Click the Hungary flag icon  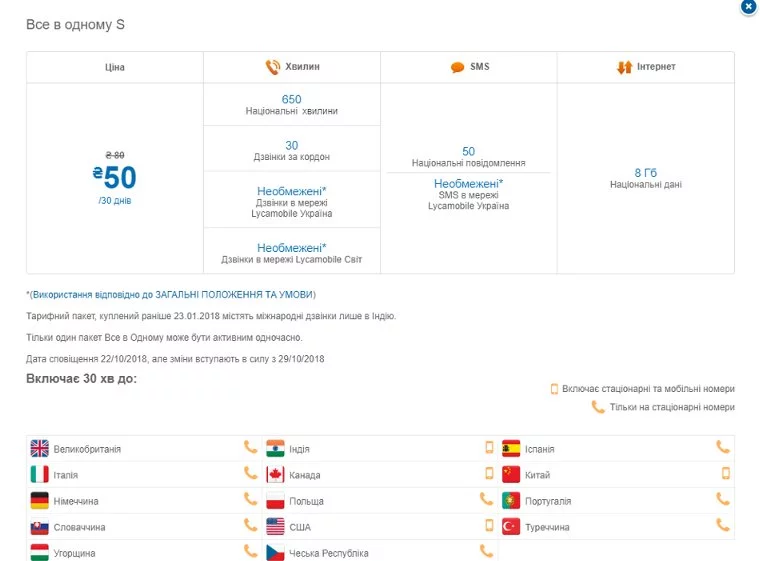[39, 552]
